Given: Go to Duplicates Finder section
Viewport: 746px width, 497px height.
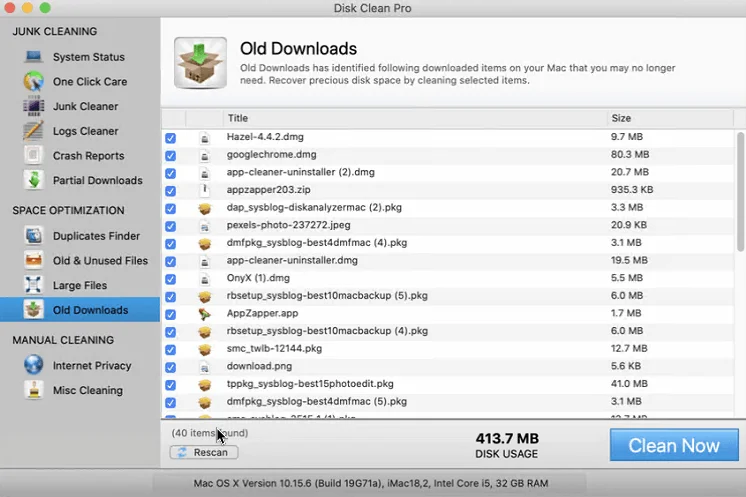Looking at the screenshot, I should pyautogui.click(x=80, y=236).
